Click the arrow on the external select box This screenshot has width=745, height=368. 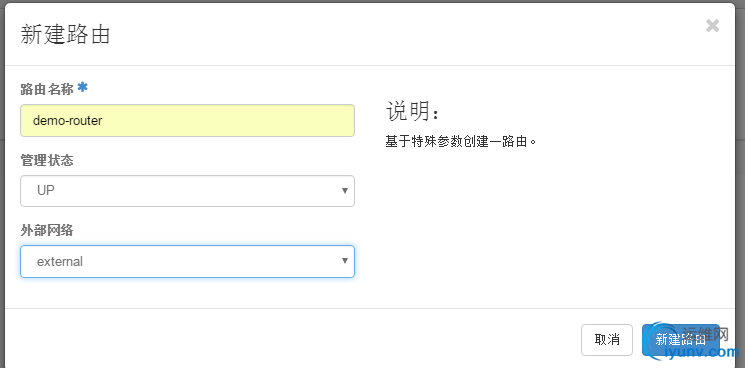click(x=345, y=261)
